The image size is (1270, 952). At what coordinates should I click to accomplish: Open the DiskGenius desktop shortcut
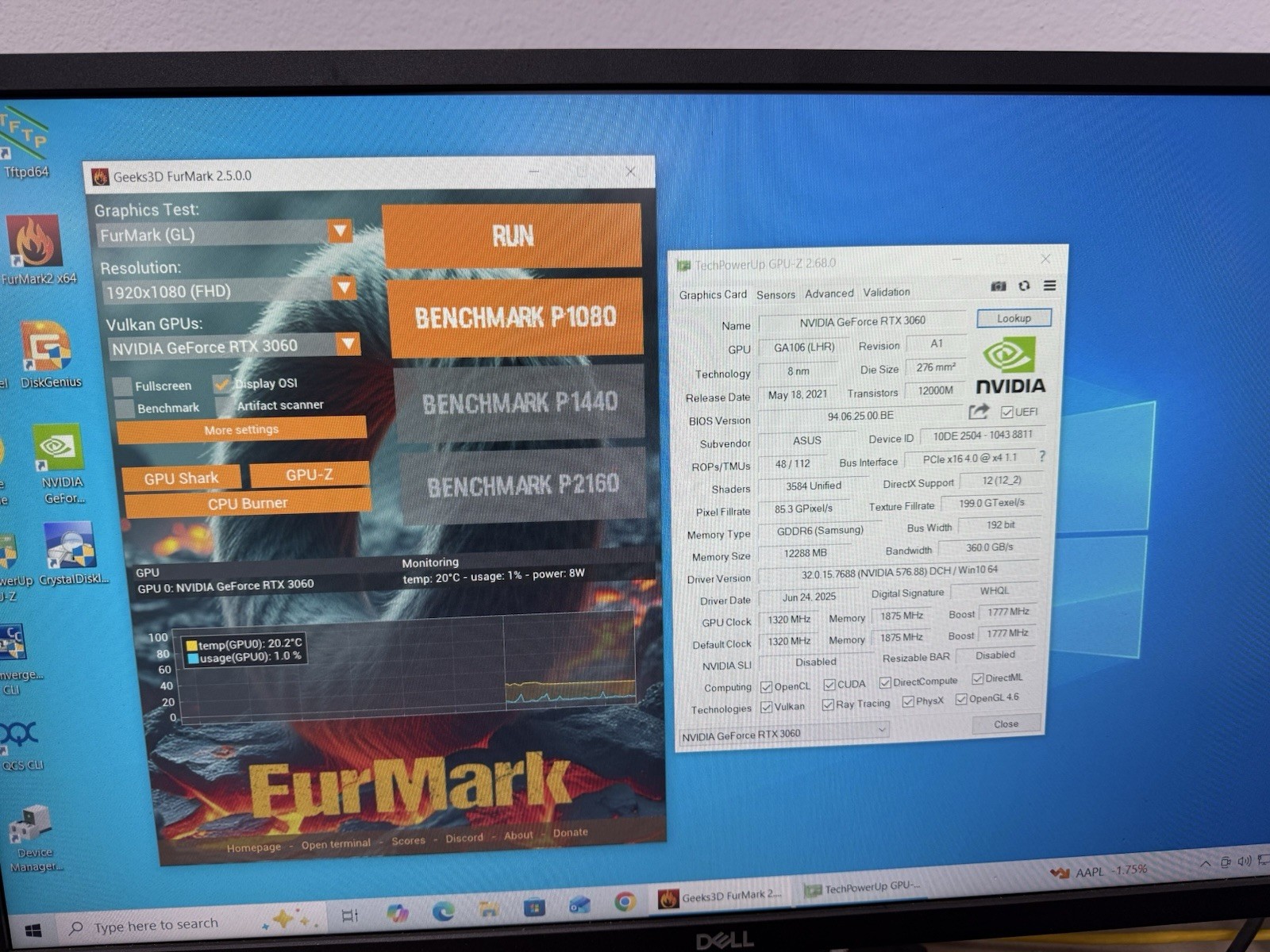(x=49, y=355)
